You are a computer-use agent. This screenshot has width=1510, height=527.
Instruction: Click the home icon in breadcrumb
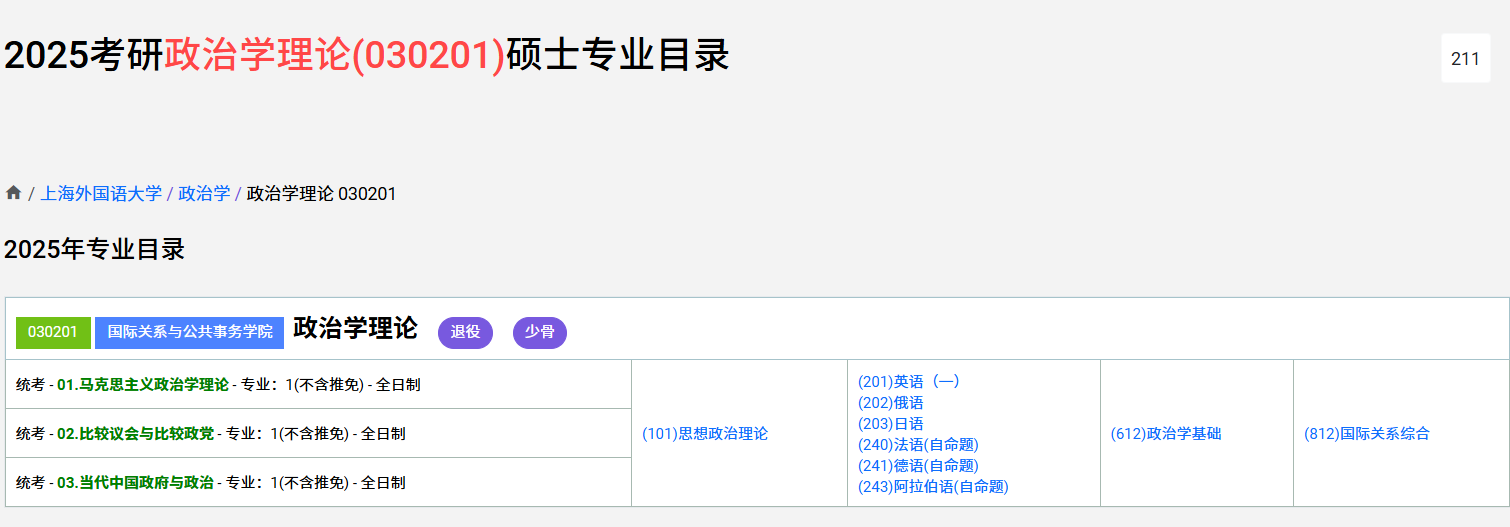(13, 193)
